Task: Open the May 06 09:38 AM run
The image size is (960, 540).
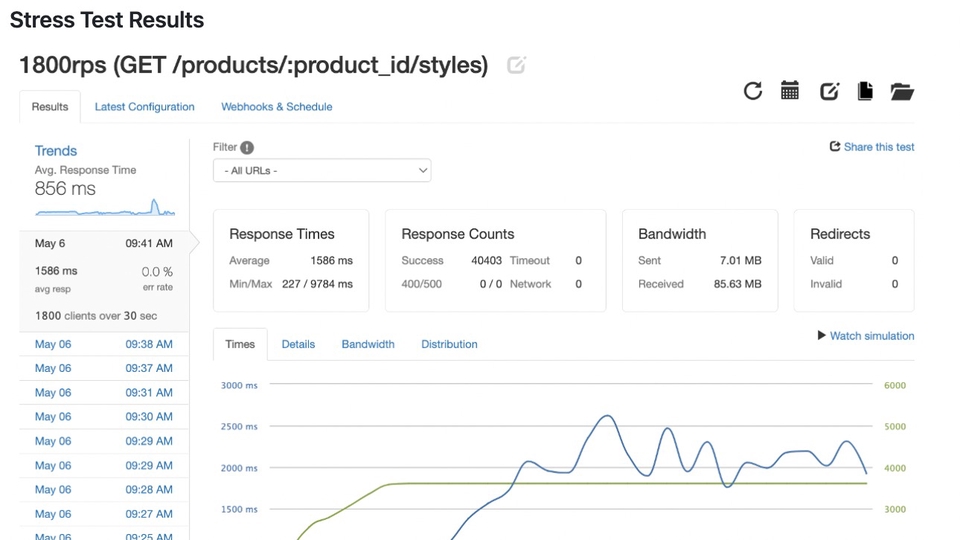Action: click(104, 344)
